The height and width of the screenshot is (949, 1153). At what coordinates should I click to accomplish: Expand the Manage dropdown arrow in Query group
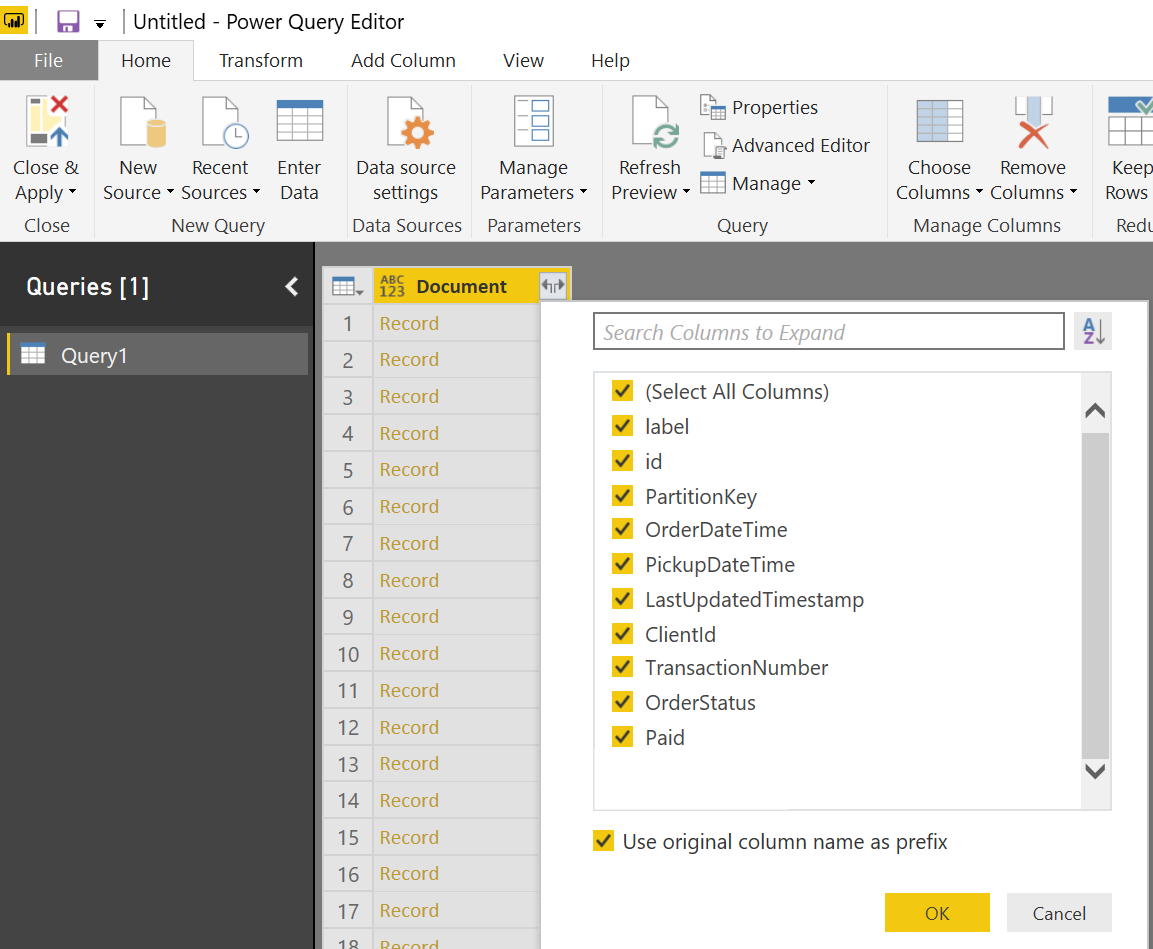pos(811,182)
